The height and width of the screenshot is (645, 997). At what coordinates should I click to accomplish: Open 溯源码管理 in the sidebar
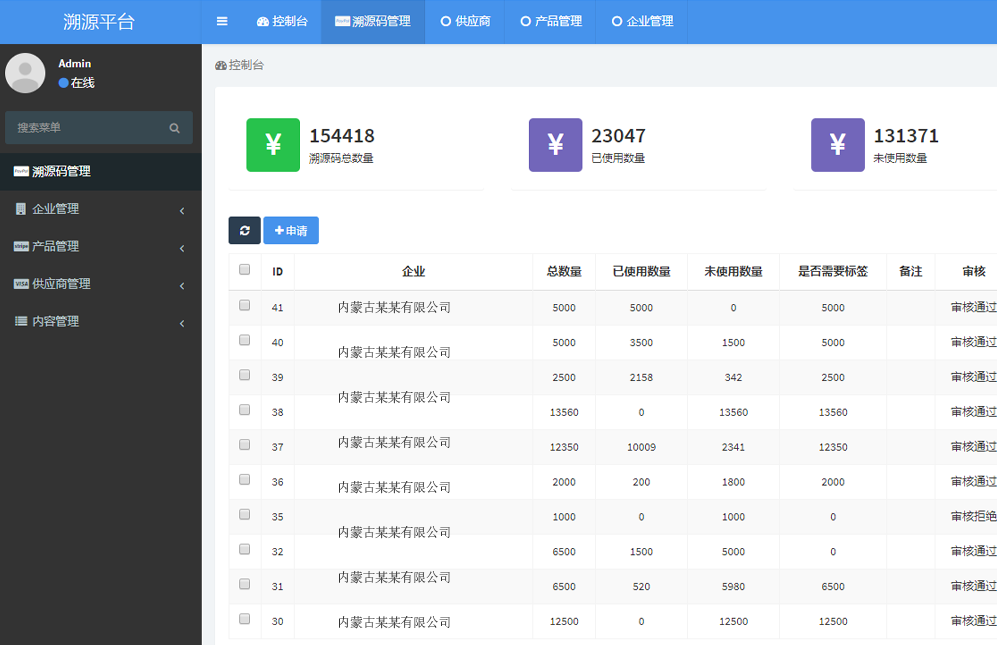click(100, 172)
